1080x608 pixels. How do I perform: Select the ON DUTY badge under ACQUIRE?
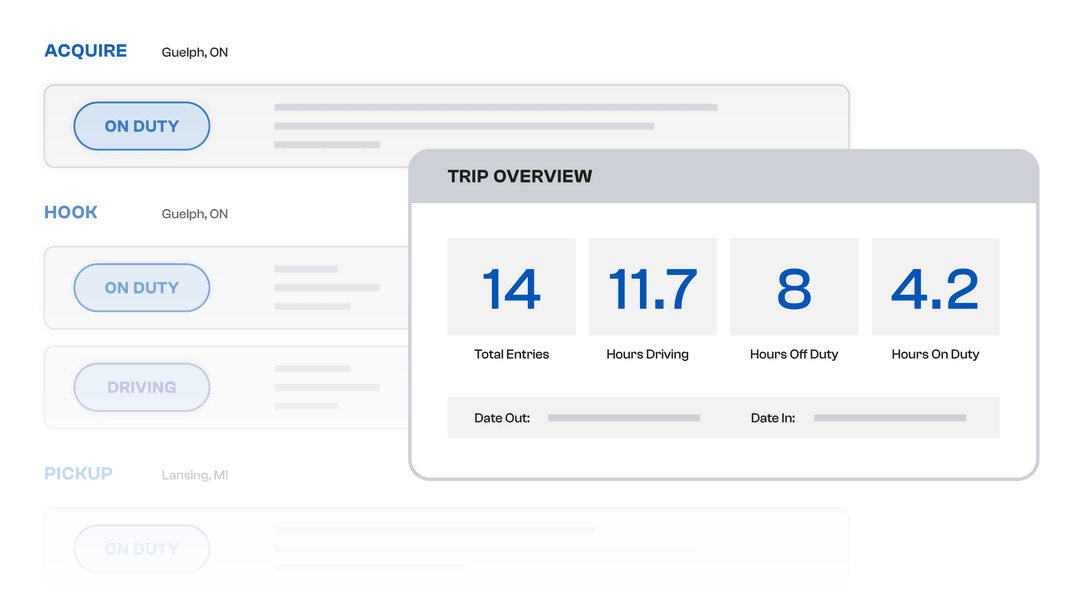coord(141,126)
